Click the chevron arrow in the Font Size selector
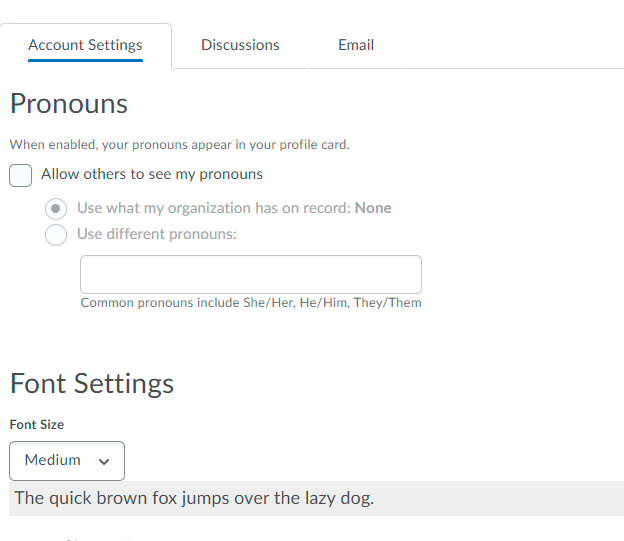This screenshot has height=541, width=624. (104, 461)
